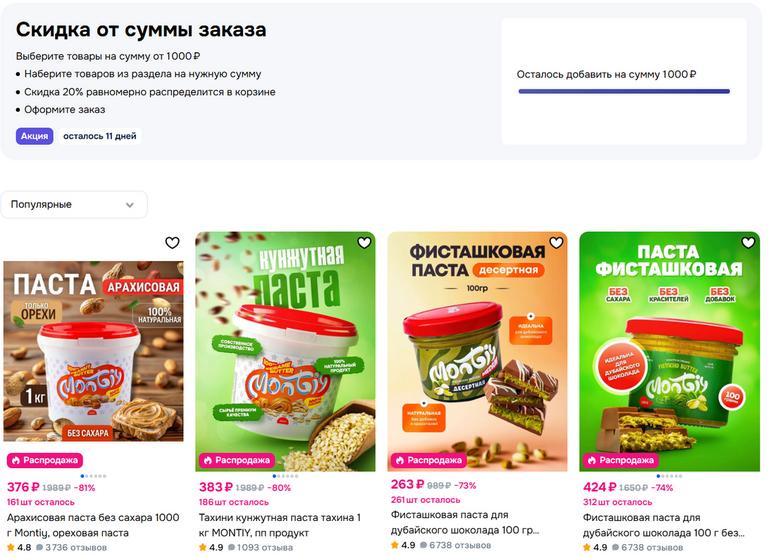Click star rating 4.8 of peanut paste
This screenshot has height=559, width=768.
click(19, 547)
